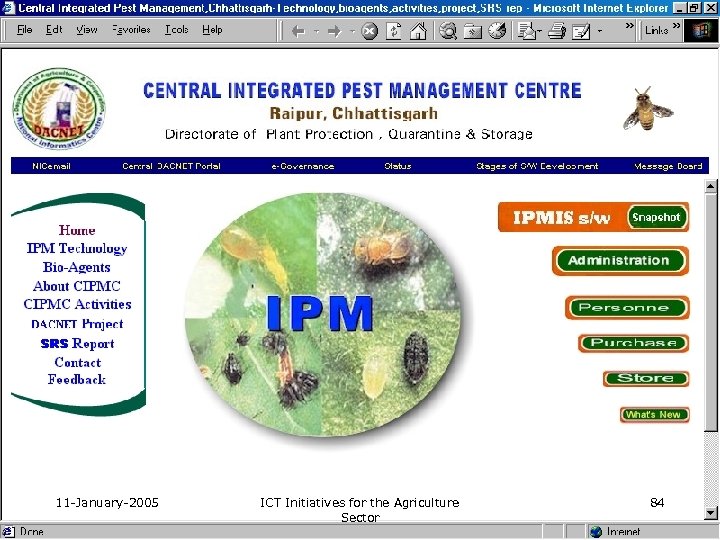
Task: Click the honey bee image
Action: coord(648,109)
